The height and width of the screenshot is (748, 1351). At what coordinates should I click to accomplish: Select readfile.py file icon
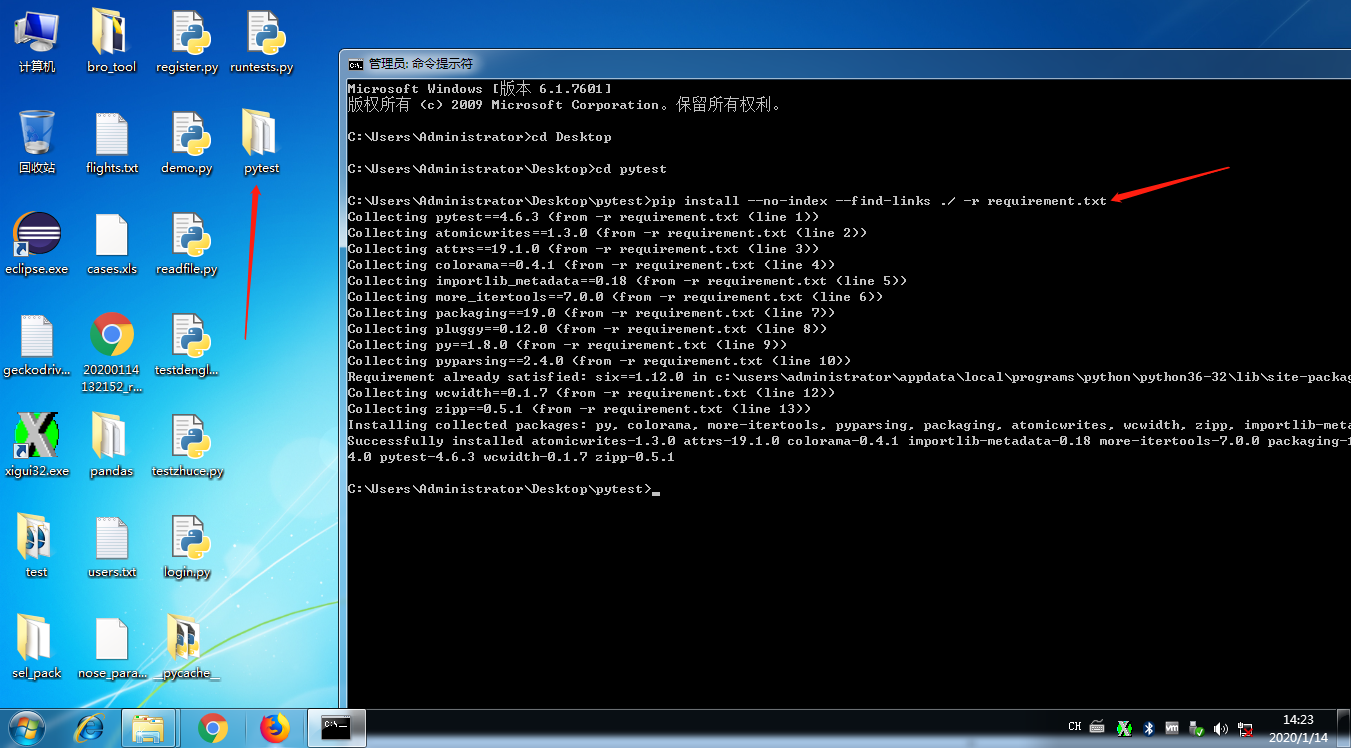click(x=187, y=242)
